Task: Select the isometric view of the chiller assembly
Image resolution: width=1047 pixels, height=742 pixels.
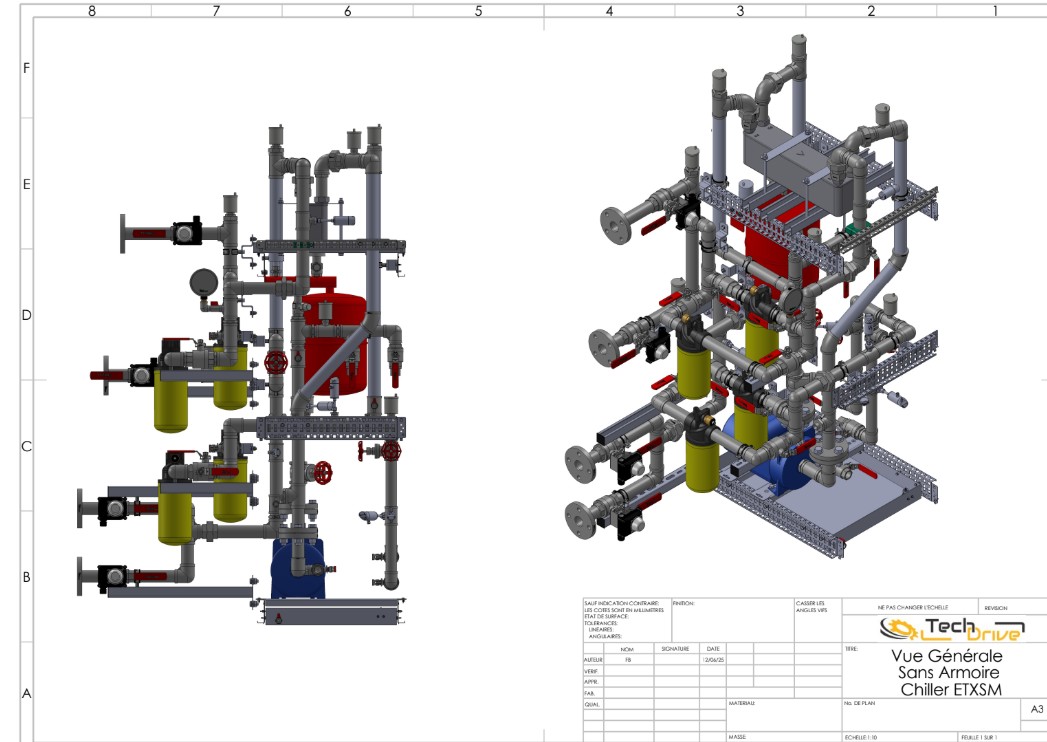Action: 751,298
